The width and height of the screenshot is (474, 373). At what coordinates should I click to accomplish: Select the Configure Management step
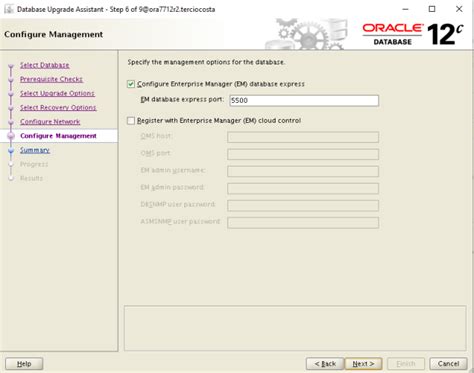[58, 136]
